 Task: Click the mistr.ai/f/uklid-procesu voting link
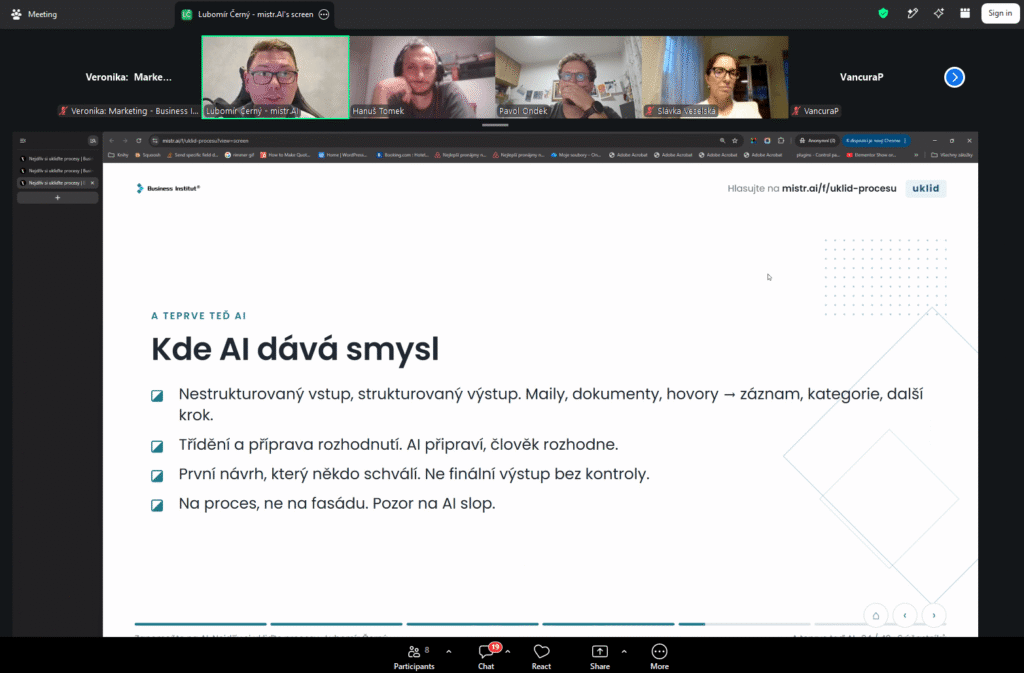click(839, 188)
